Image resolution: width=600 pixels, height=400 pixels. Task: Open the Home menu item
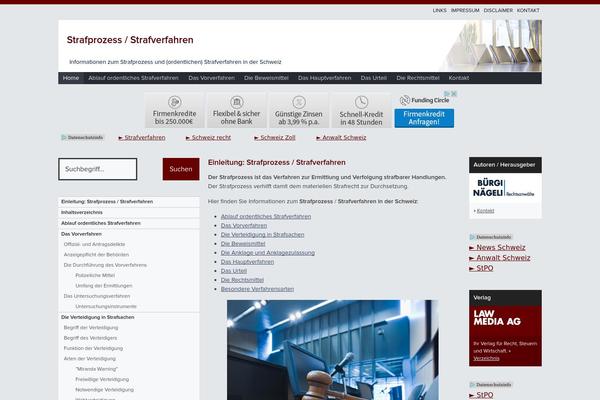[x=71, y=78]
